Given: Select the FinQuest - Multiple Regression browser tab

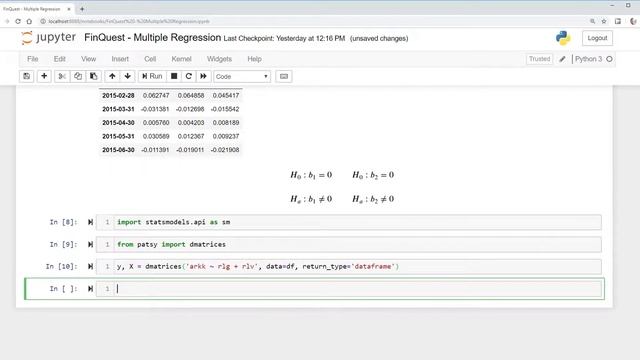Looking at the screenshot, I should point(32,9).
